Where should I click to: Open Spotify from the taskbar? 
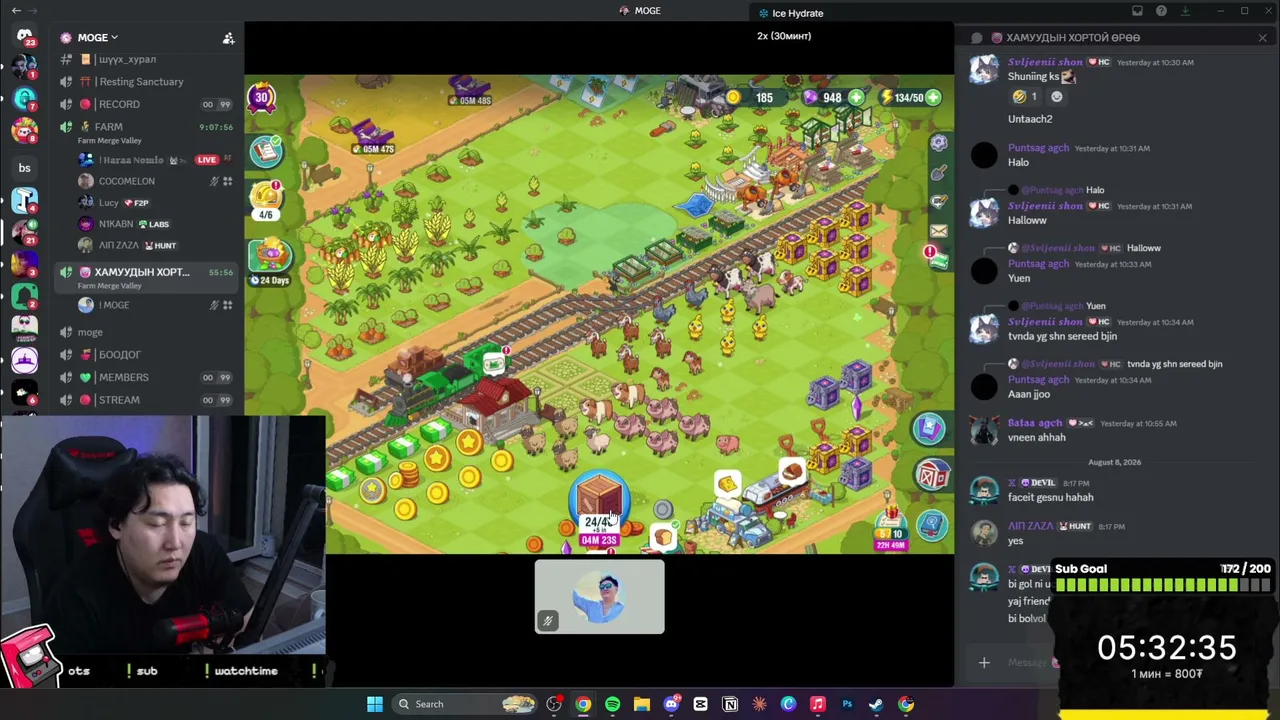[x=612, y=704]
